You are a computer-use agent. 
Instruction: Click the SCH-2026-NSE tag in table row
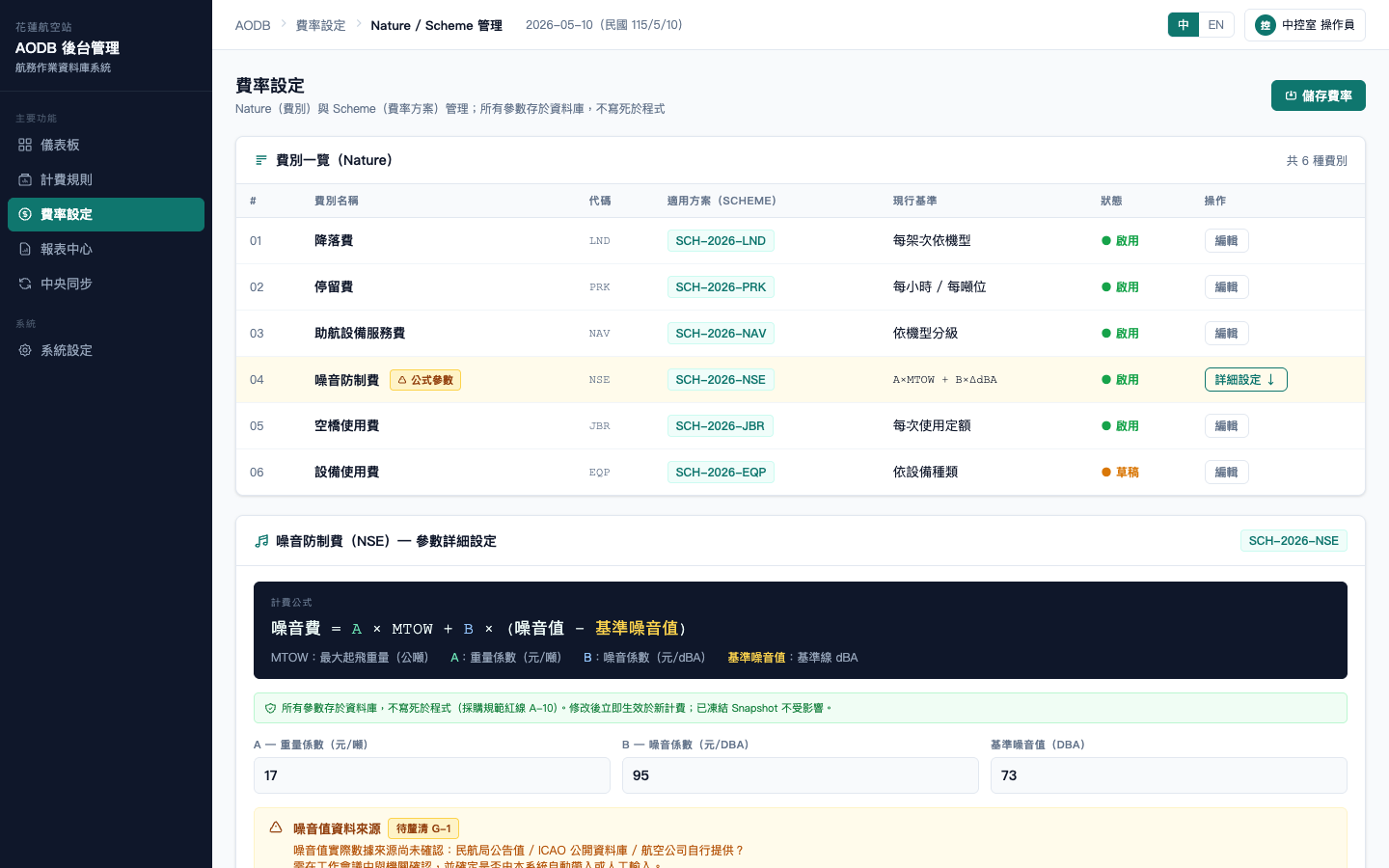pyautogui.click(x=721, y=380)
